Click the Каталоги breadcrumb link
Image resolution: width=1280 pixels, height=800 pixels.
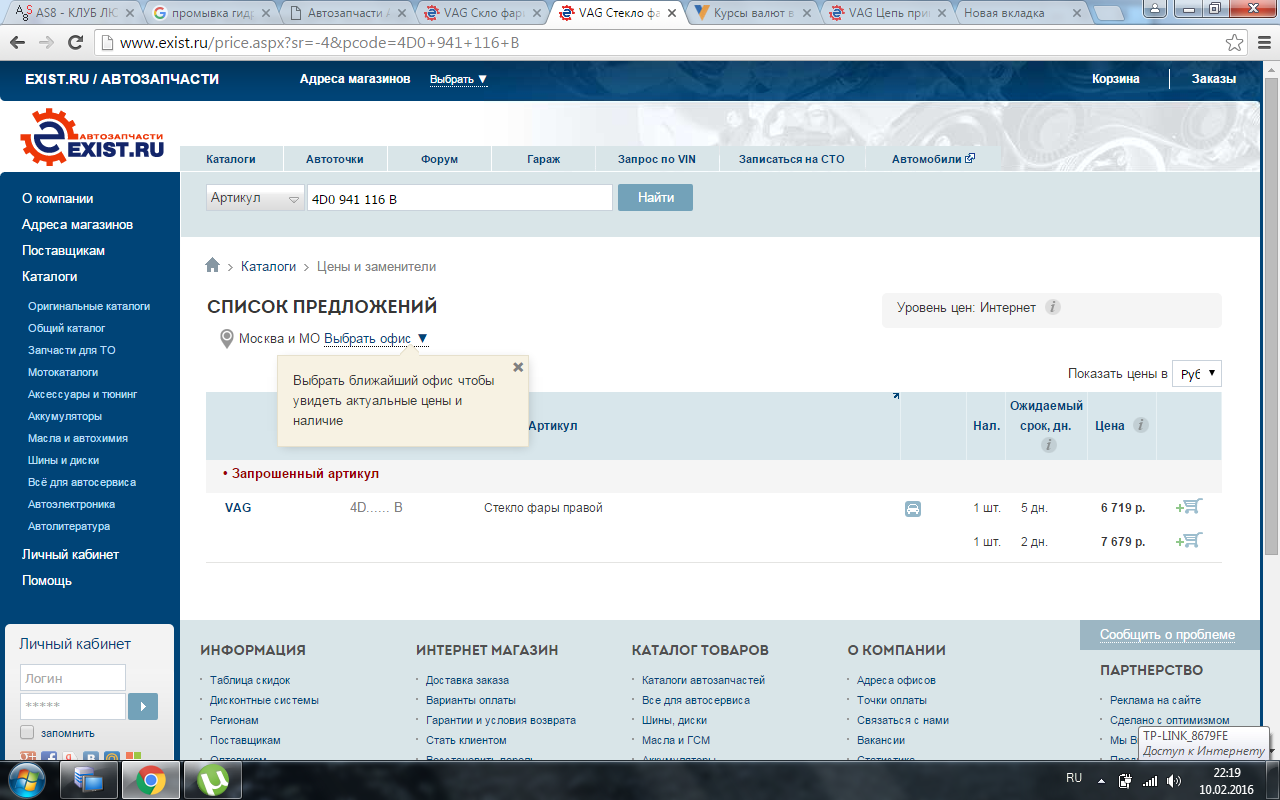pos(268,267)
